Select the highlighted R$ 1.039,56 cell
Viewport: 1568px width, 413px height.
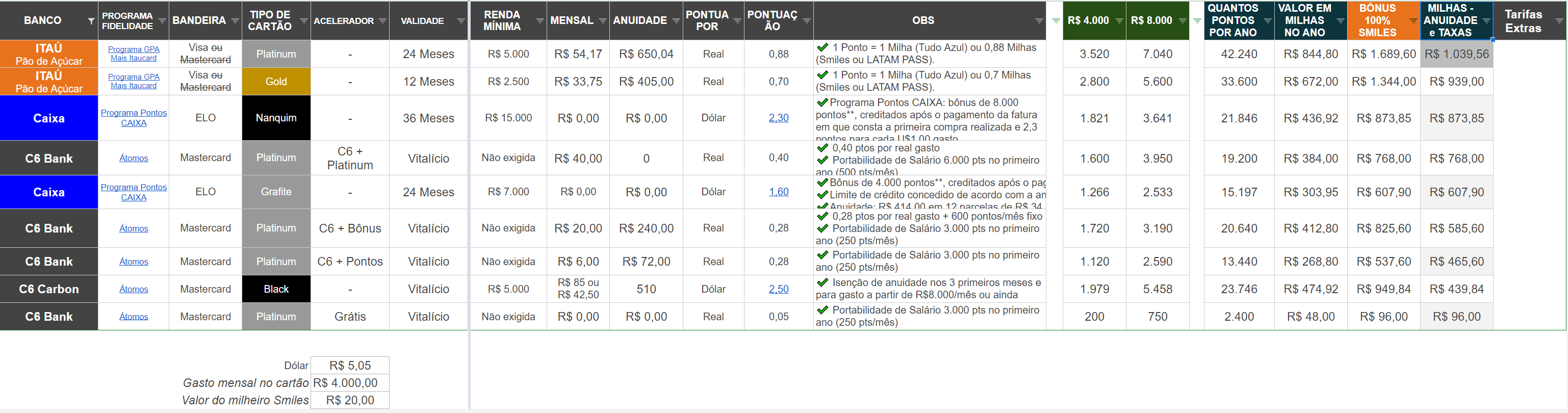pos(1457,54)
